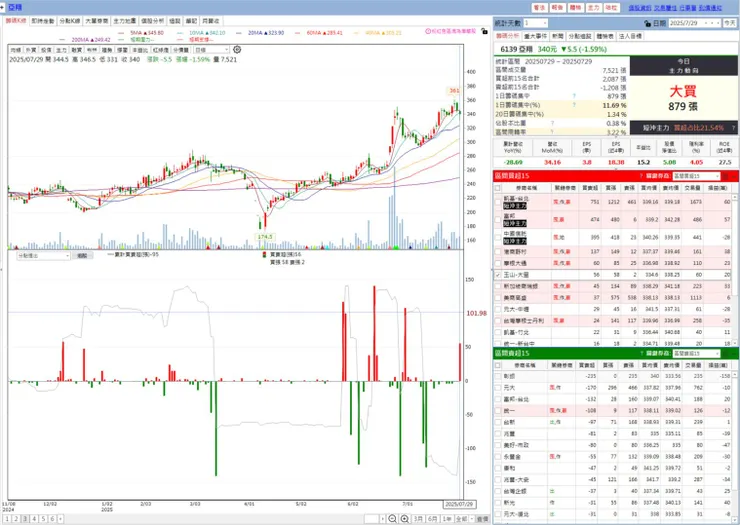The height and width of the screenshot is (525, 740).
Task: Click the 2025/07/29 date marker on axis
Action: [x=459, y=504]
